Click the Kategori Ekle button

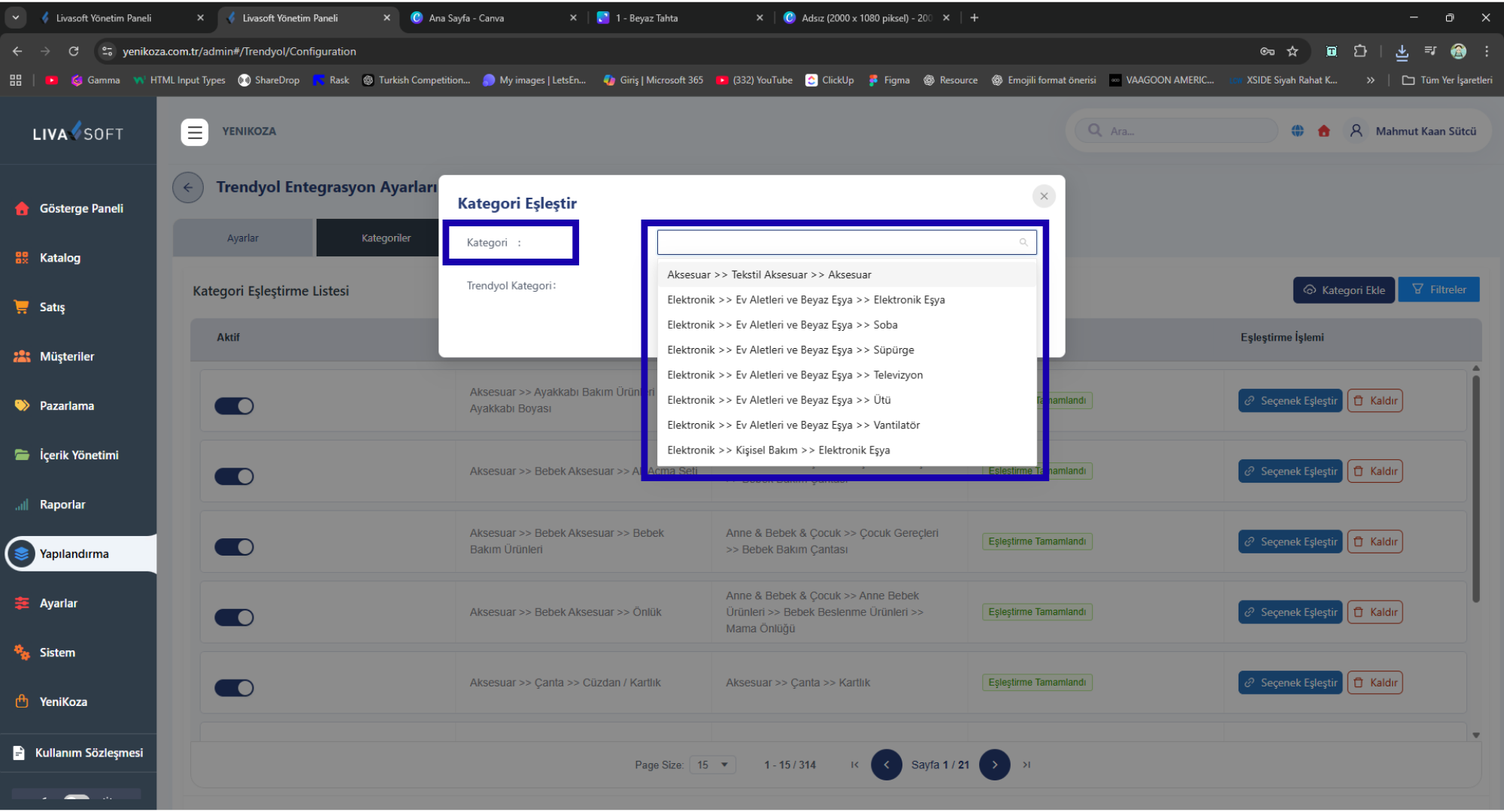pyautogui.click(x=1344, y=290)
